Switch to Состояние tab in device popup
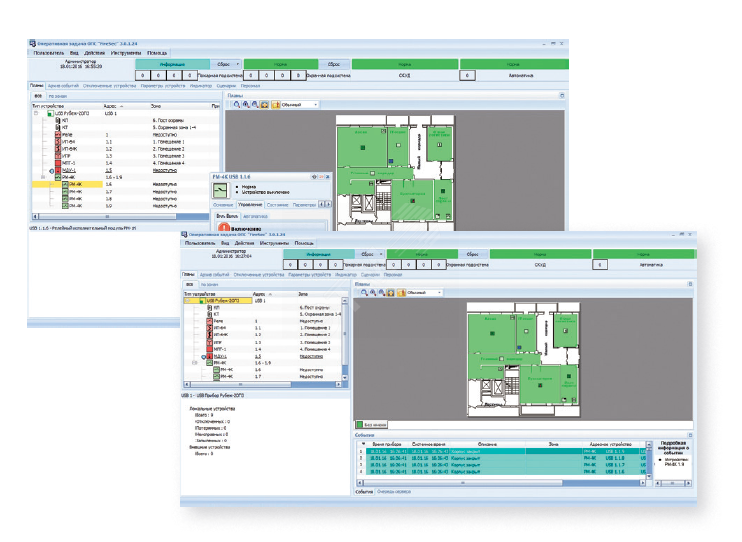 click(x=277, y=204)
